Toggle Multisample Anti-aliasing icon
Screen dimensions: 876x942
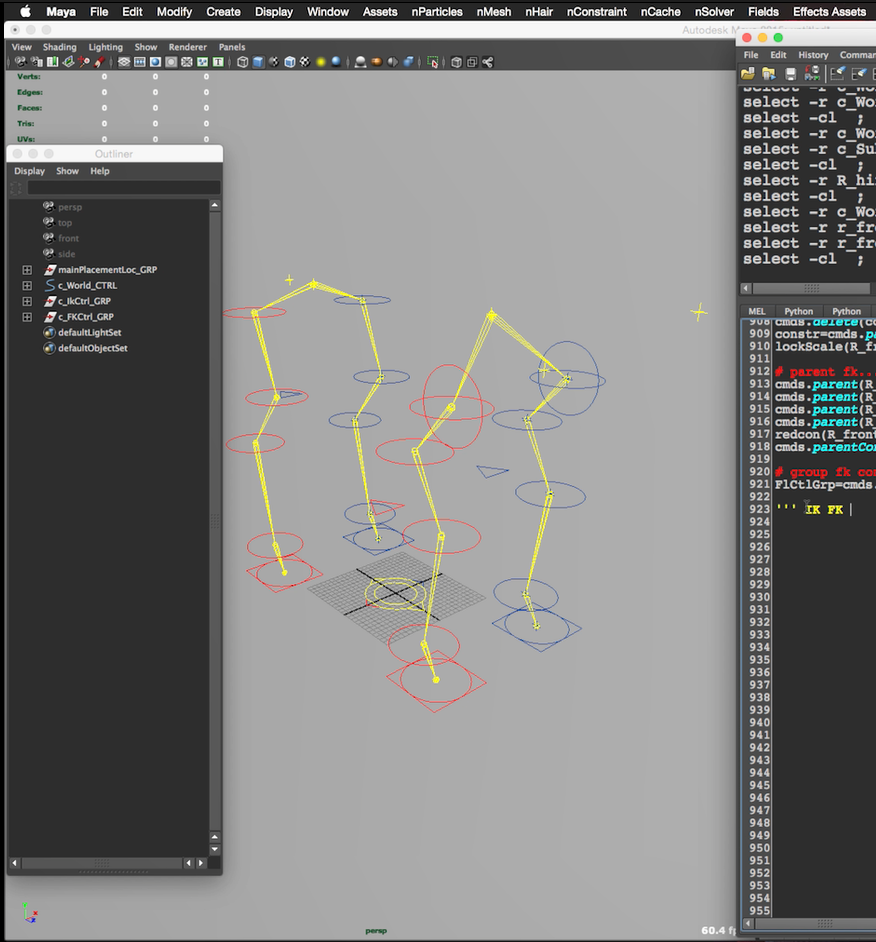point(392,62)
